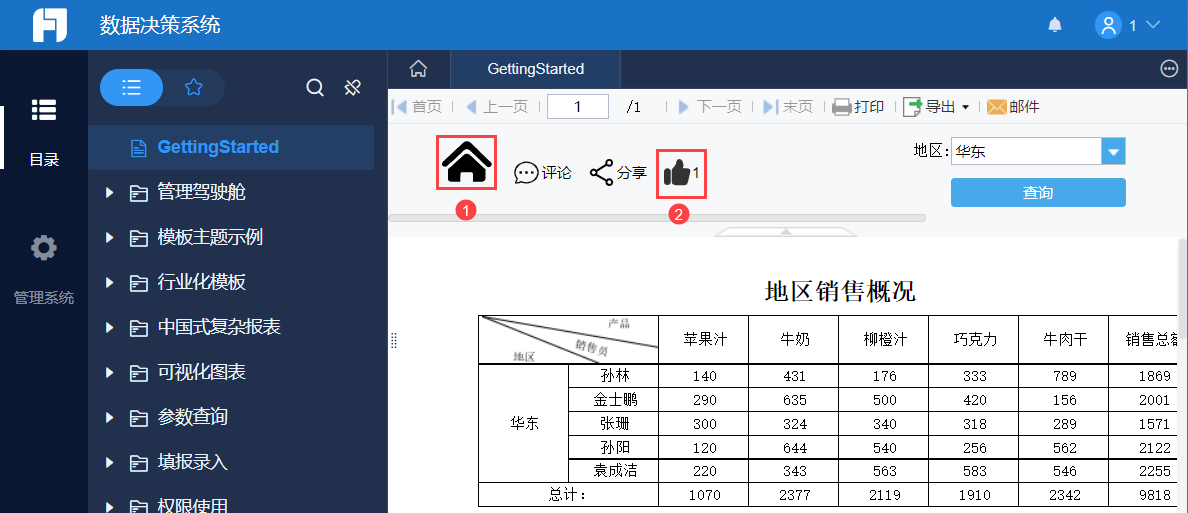The height and width of the screenshot is (513, 1188).
Task: Click the horizontal scrollbar under parameter pane
Action: tap(657, 218)
